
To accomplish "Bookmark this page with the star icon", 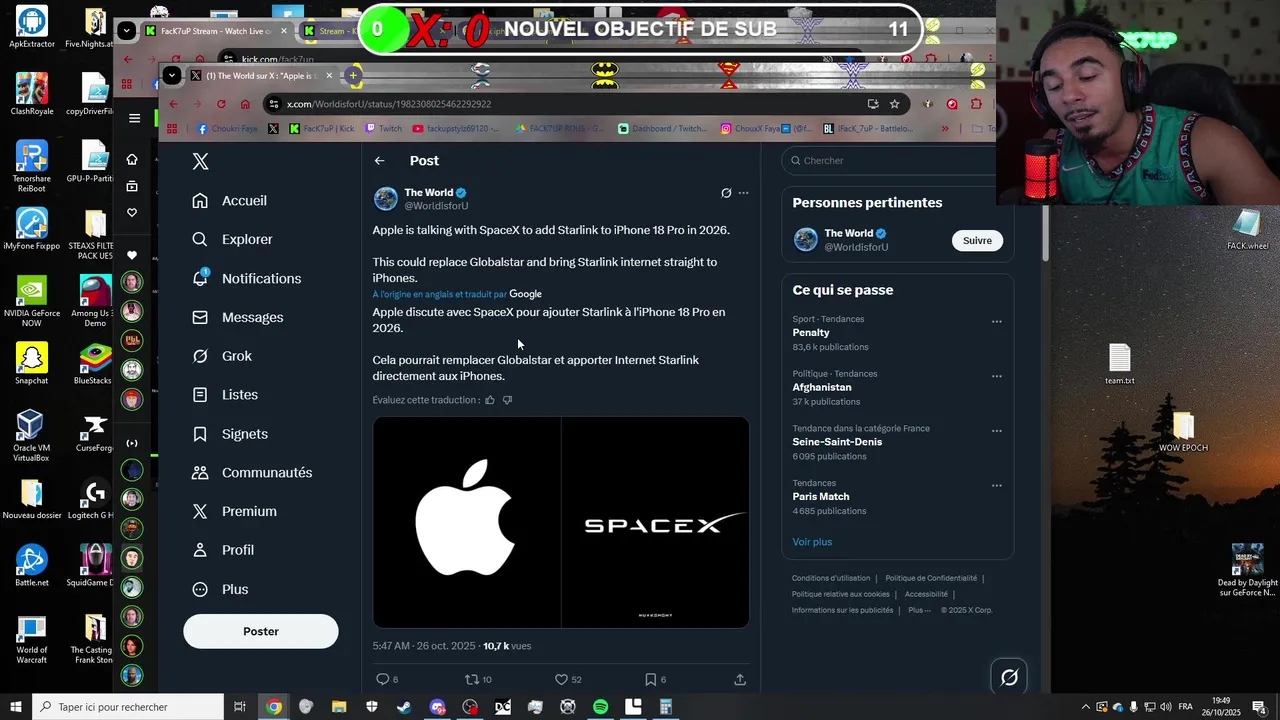I will tap(894, 104).
